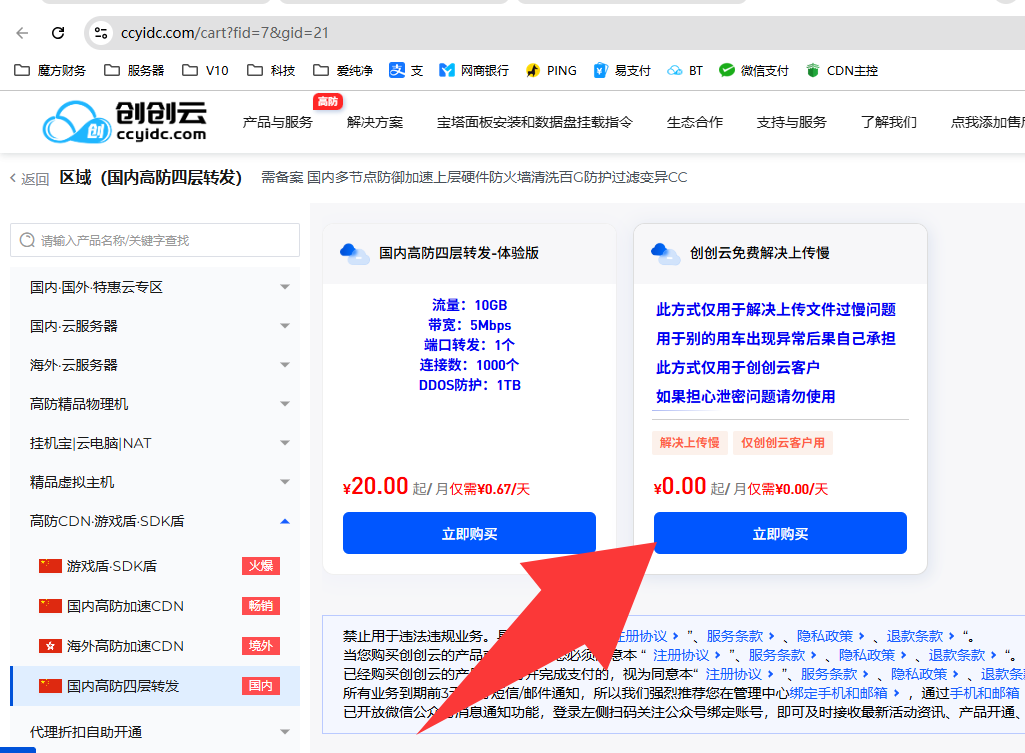Open the 产品与服务 navigation menu
This screenshot has width=1025, height=753.
277,122
